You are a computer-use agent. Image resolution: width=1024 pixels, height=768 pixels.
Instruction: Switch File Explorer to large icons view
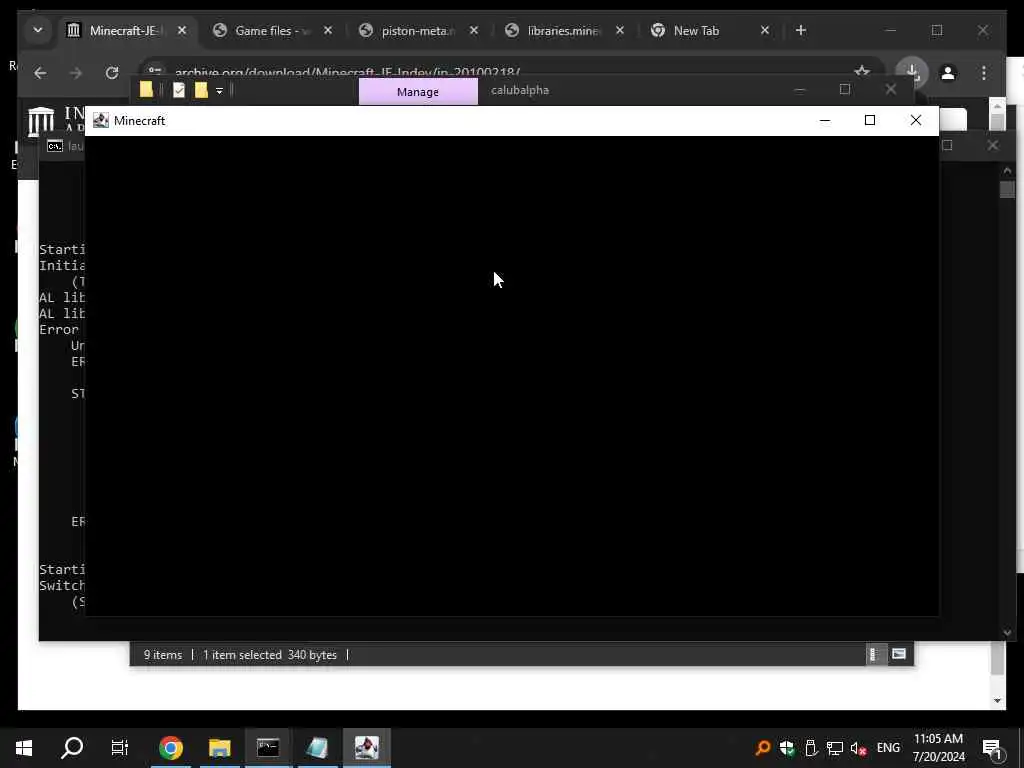[899, 654]
